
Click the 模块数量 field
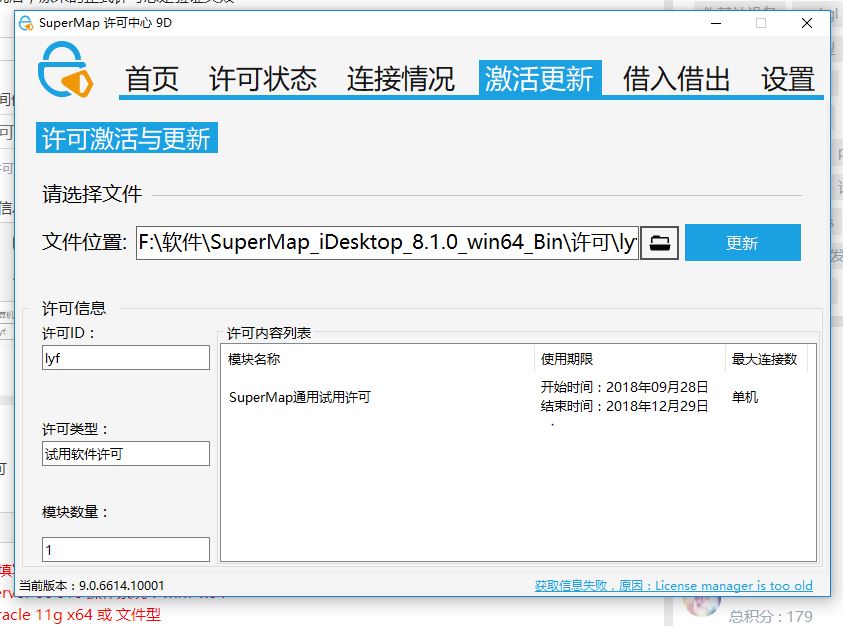pos(126,550)
